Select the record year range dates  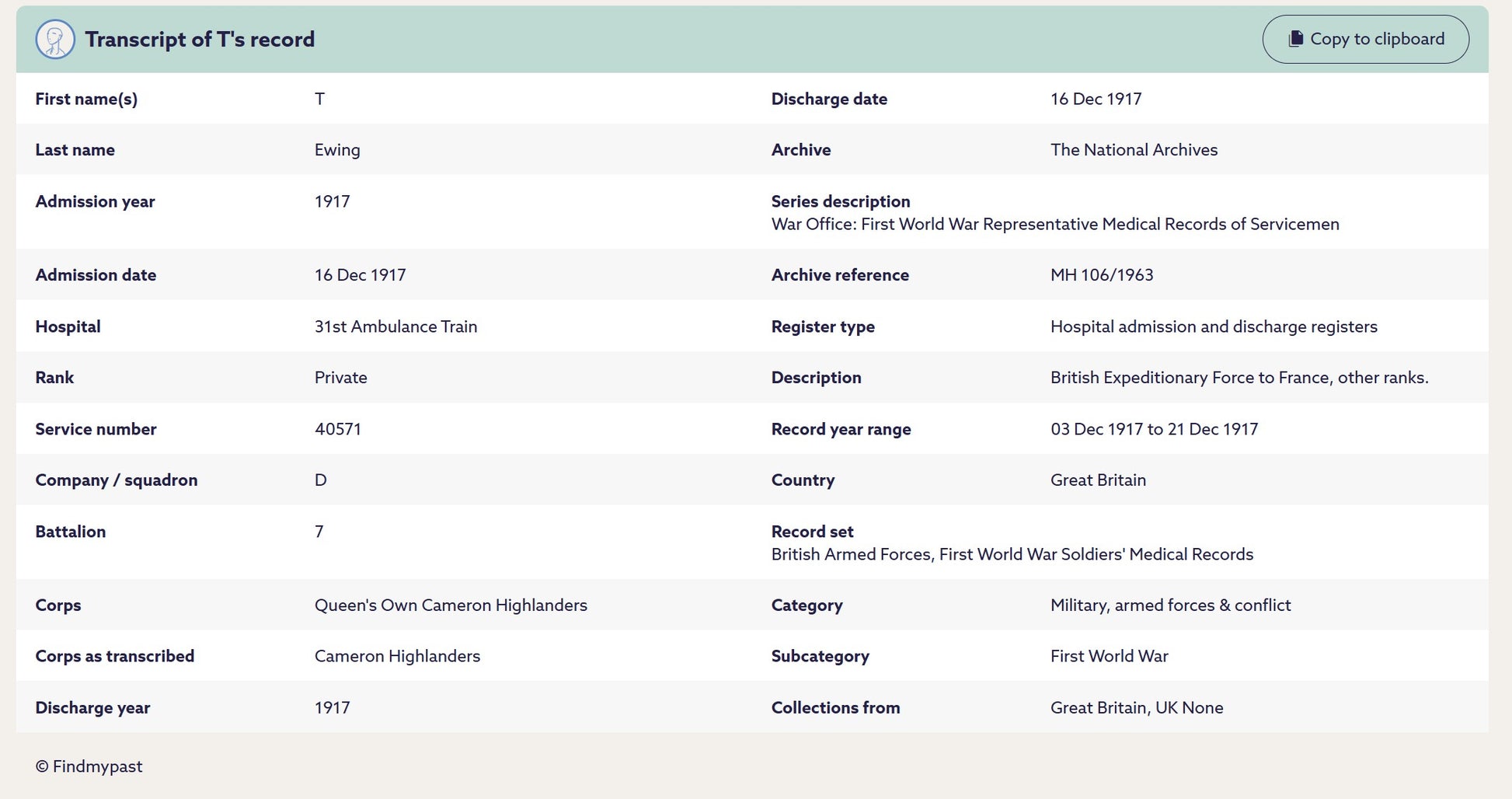click(x=1154, y=429)
